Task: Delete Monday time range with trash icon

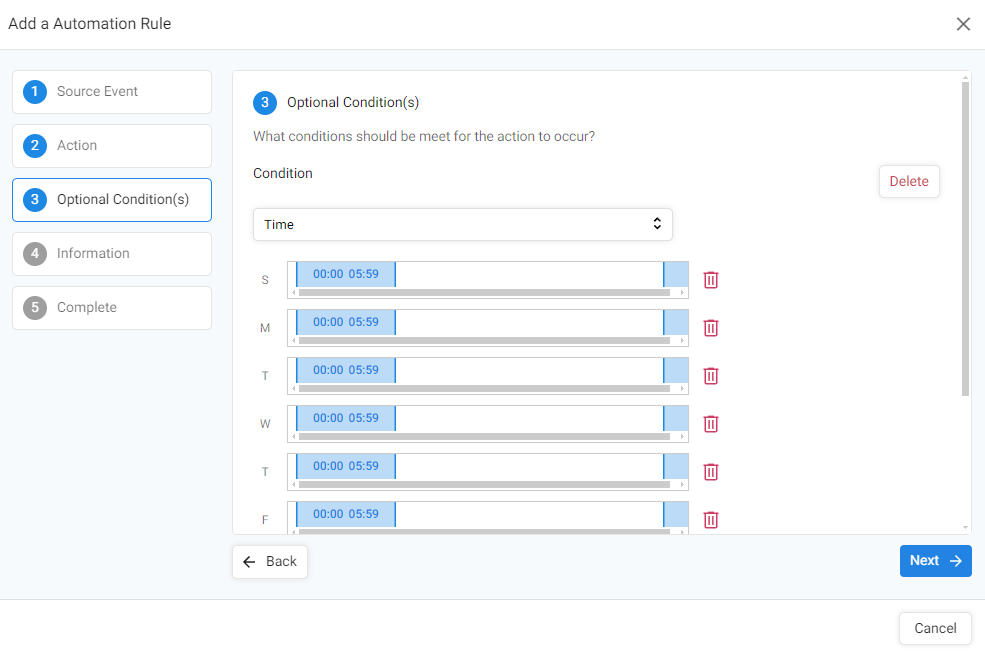Action: pyautogui.click(x=710, y=328)
